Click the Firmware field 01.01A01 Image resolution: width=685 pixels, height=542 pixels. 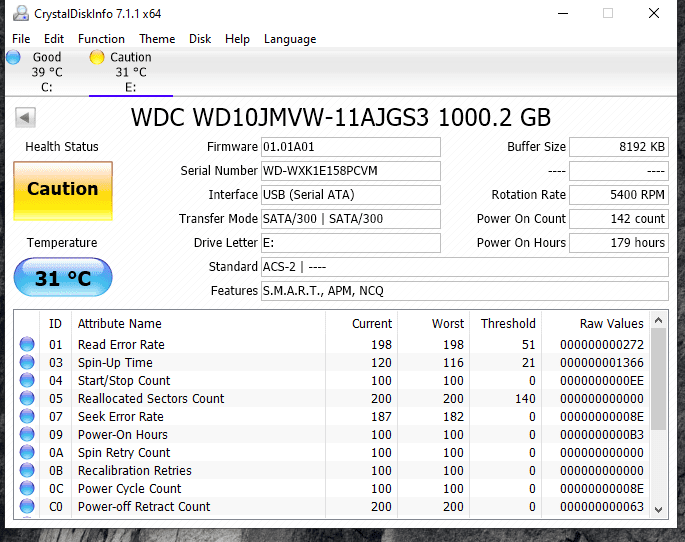[x=351, y=147]
